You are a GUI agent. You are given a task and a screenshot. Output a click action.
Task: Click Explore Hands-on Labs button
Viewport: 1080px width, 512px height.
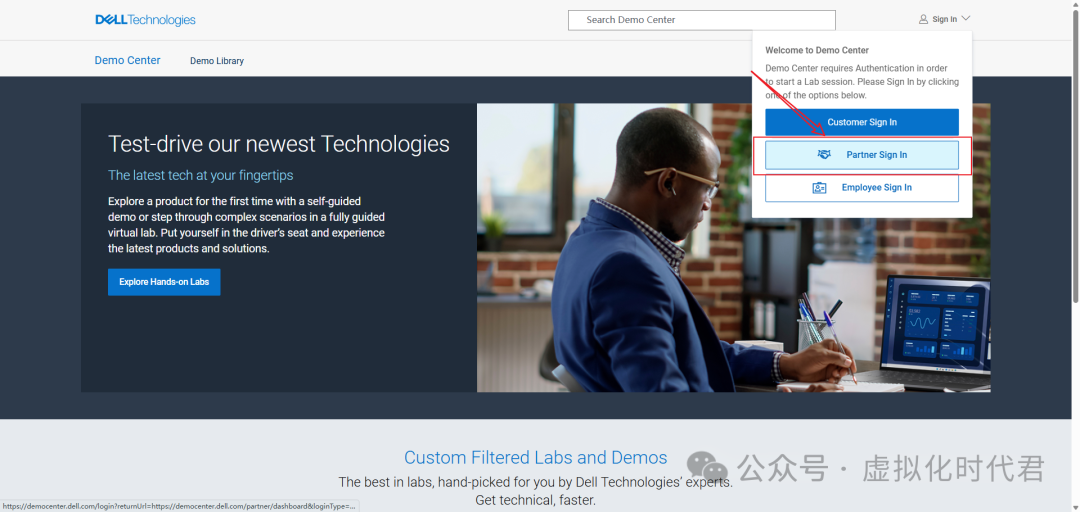pos(164,282)
